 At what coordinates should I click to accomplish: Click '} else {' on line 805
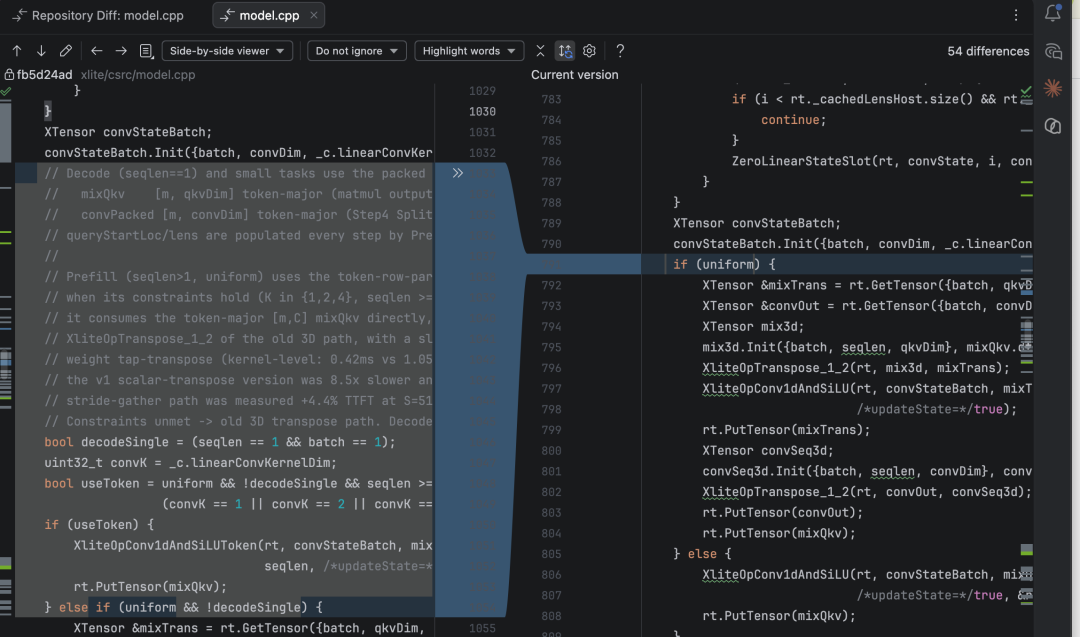[702, 554]
